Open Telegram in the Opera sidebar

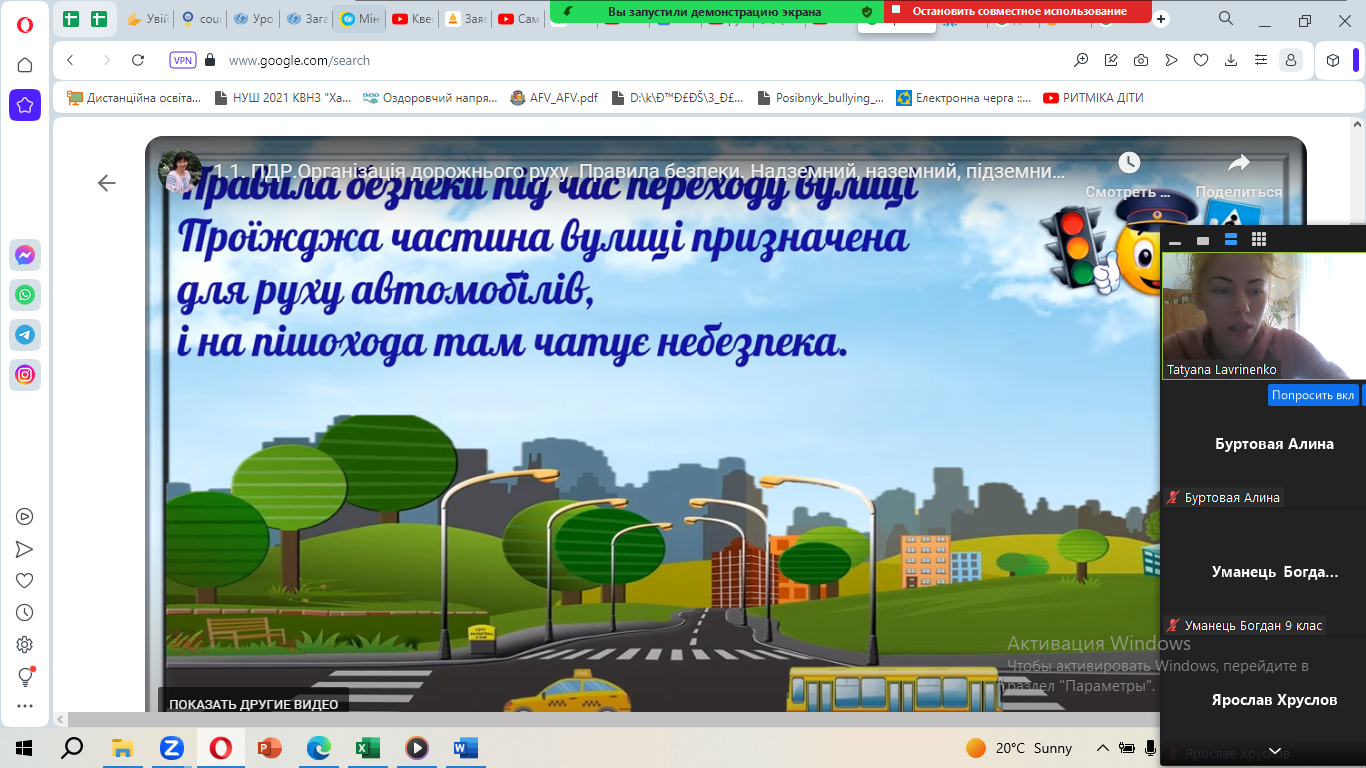(x=25, y=335)
